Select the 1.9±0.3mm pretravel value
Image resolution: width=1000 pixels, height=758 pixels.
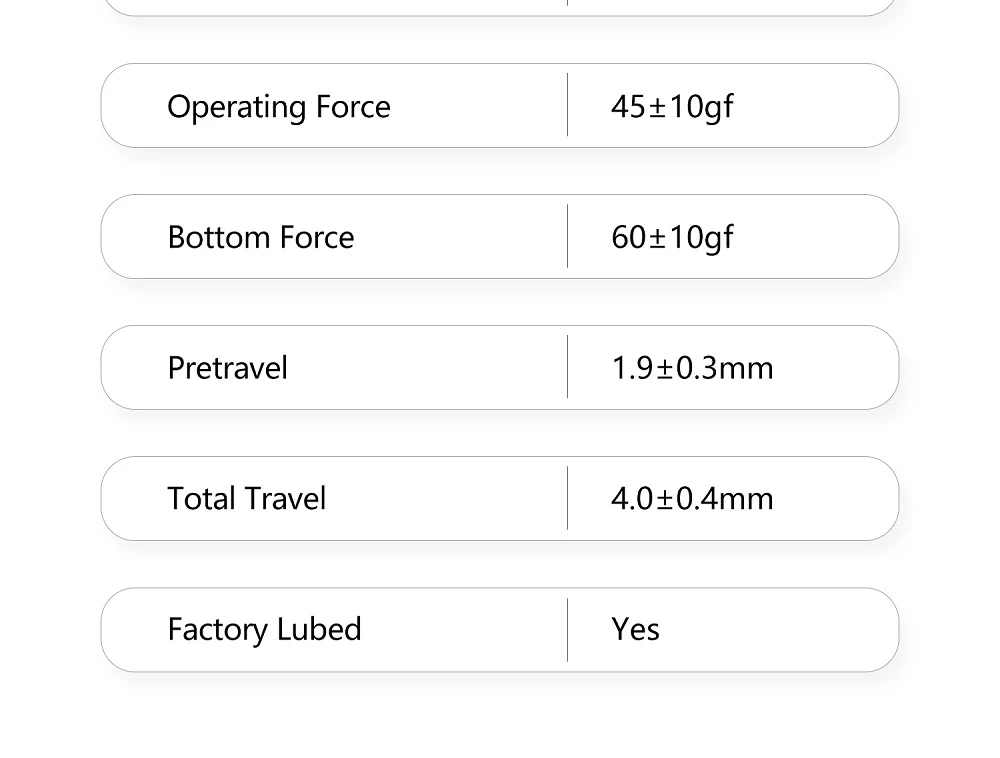(692, 368)
